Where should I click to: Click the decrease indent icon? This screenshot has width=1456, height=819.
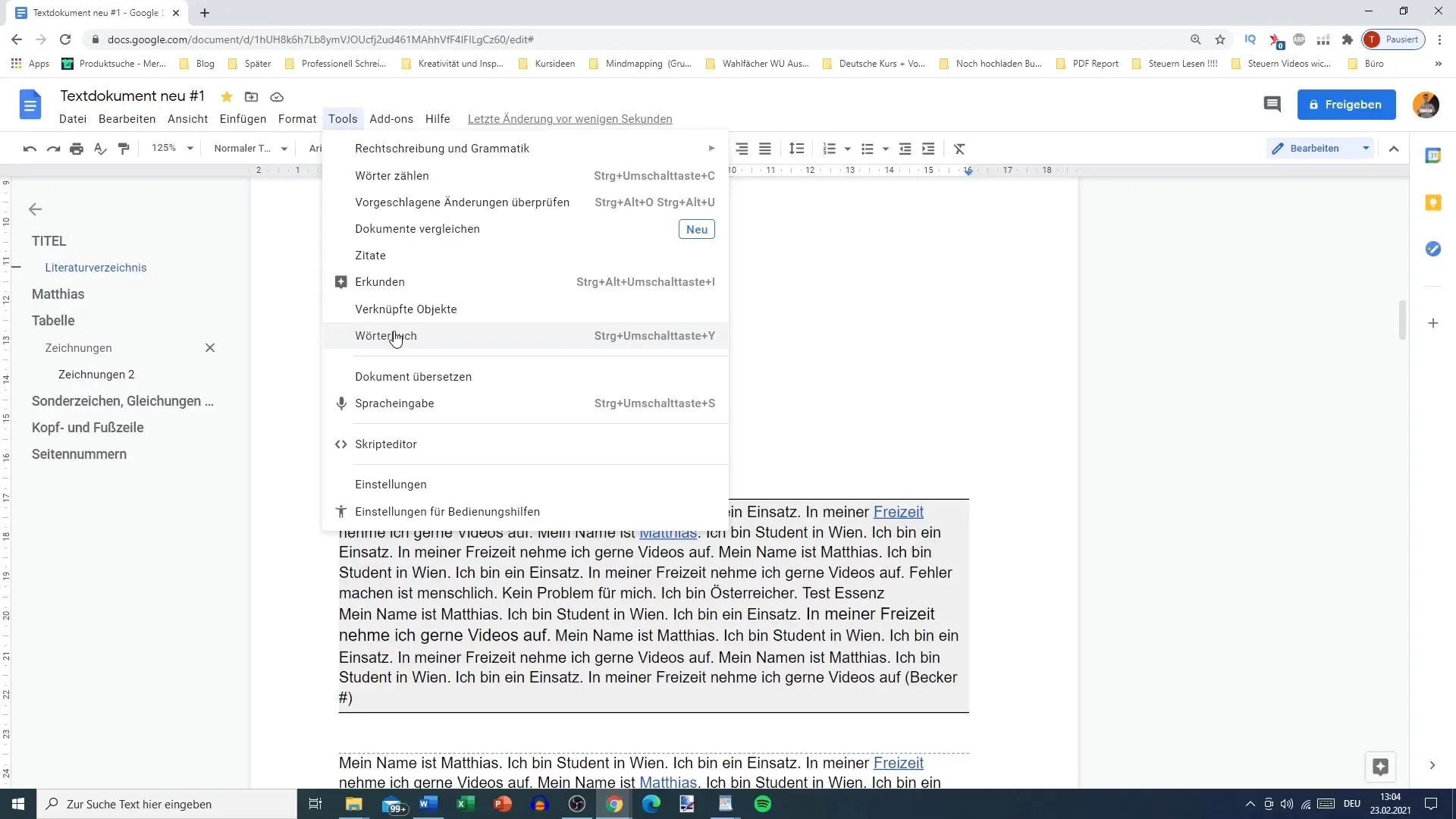point(905,148)
